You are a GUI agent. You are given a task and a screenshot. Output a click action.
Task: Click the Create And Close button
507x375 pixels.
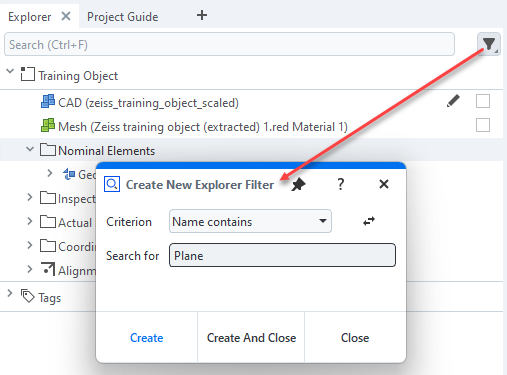pos(251,338)
